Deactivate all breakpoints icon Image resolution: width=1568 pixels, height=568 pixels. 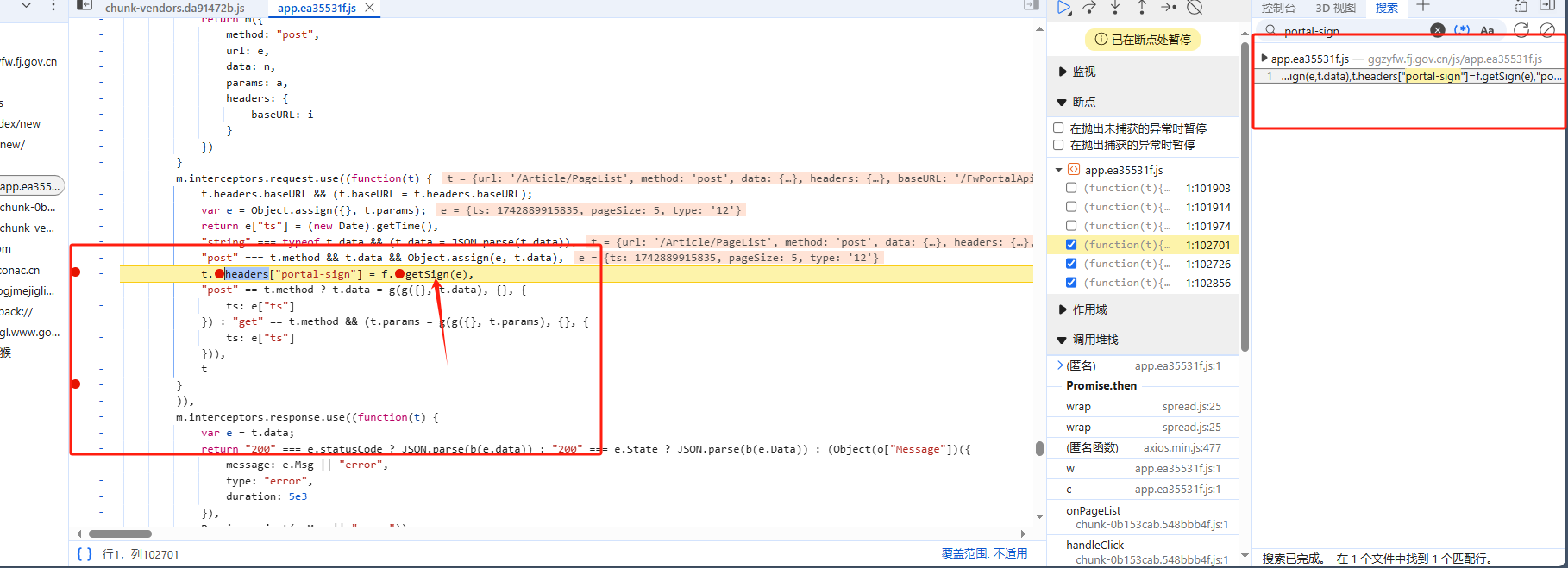click(1195, 8)
